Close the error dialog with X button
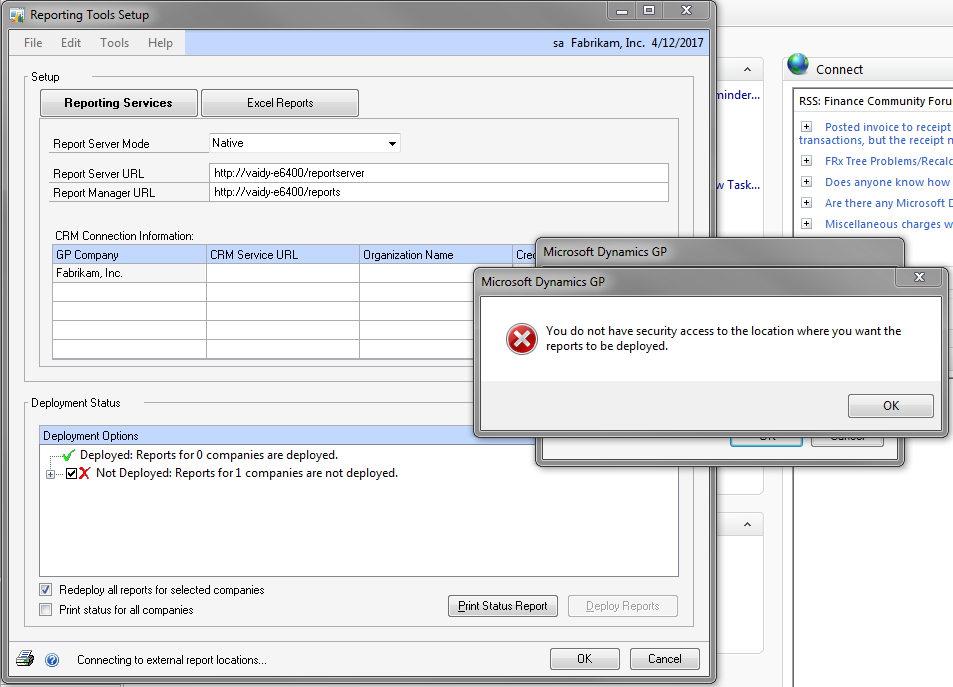953x687 pixels. pos(919,278)
